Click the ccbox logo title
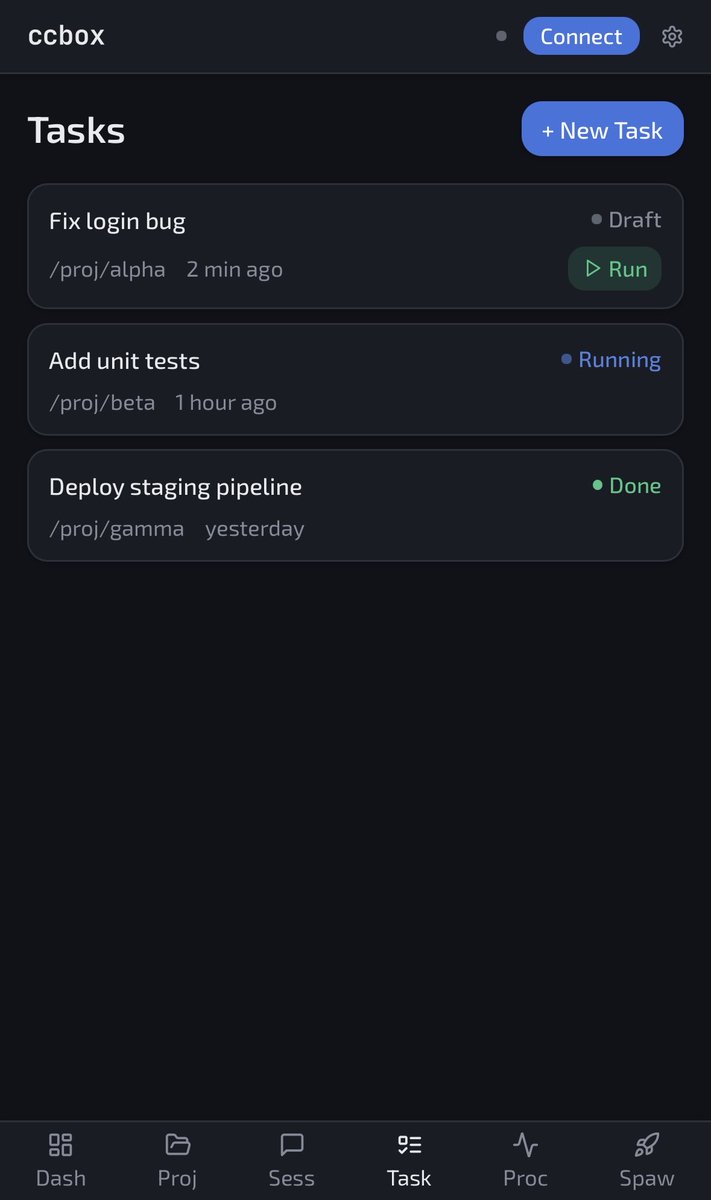This screenshot has width=711, height=1200. [x=66, y=36]
